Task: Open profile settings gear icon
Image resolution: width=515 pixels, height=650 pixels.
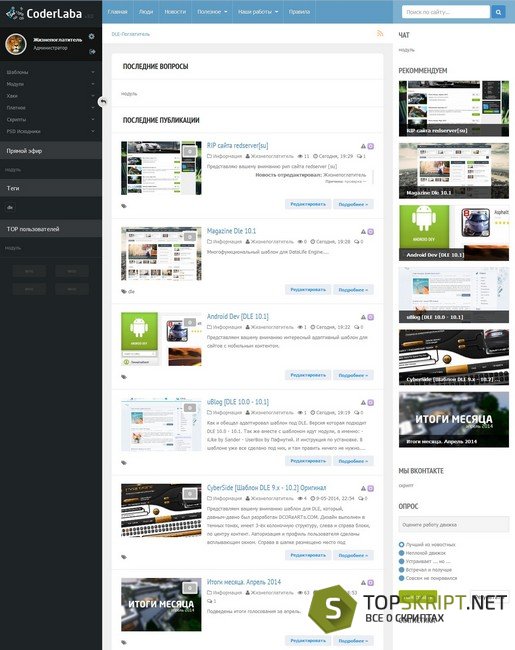Action: (92, 36)
